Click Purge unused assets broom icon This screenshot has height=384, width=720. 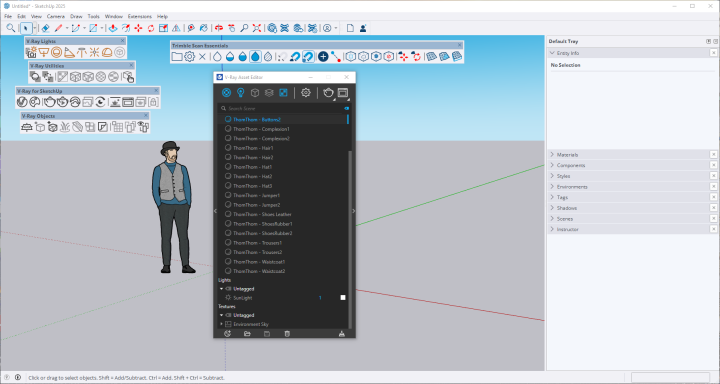[341, 333]
